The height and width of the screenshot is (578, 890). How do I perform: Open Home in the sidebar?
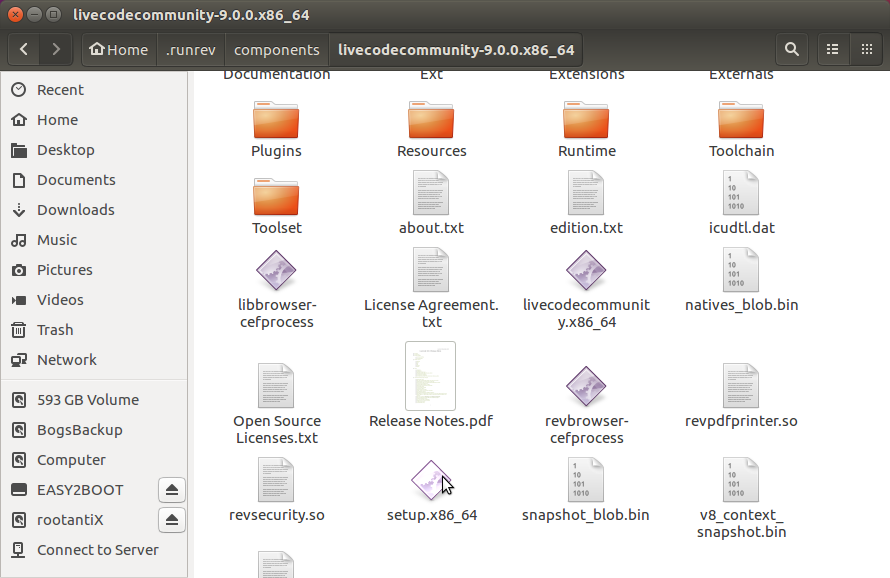tap(94, 120)
